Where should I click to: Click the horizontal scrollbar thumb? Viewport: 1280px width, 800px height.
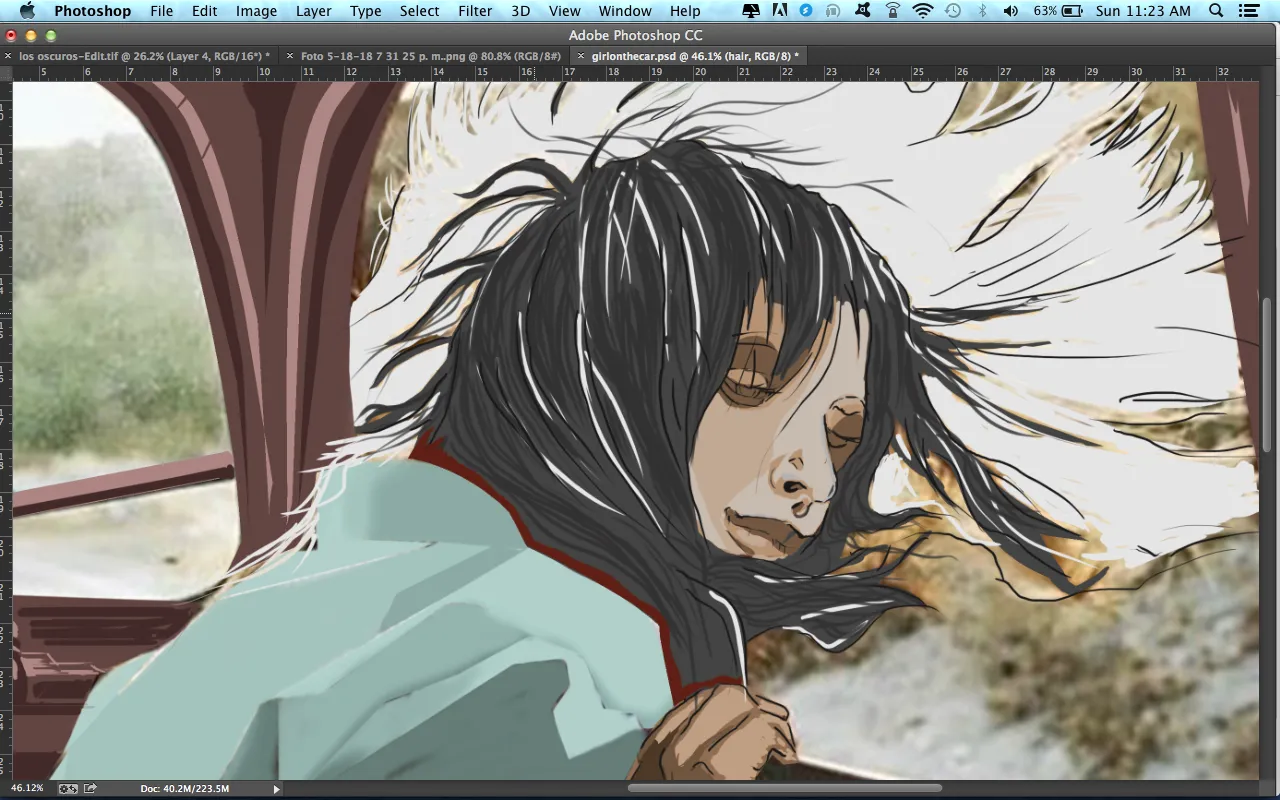pyautogui.click(x=783, y=788)
